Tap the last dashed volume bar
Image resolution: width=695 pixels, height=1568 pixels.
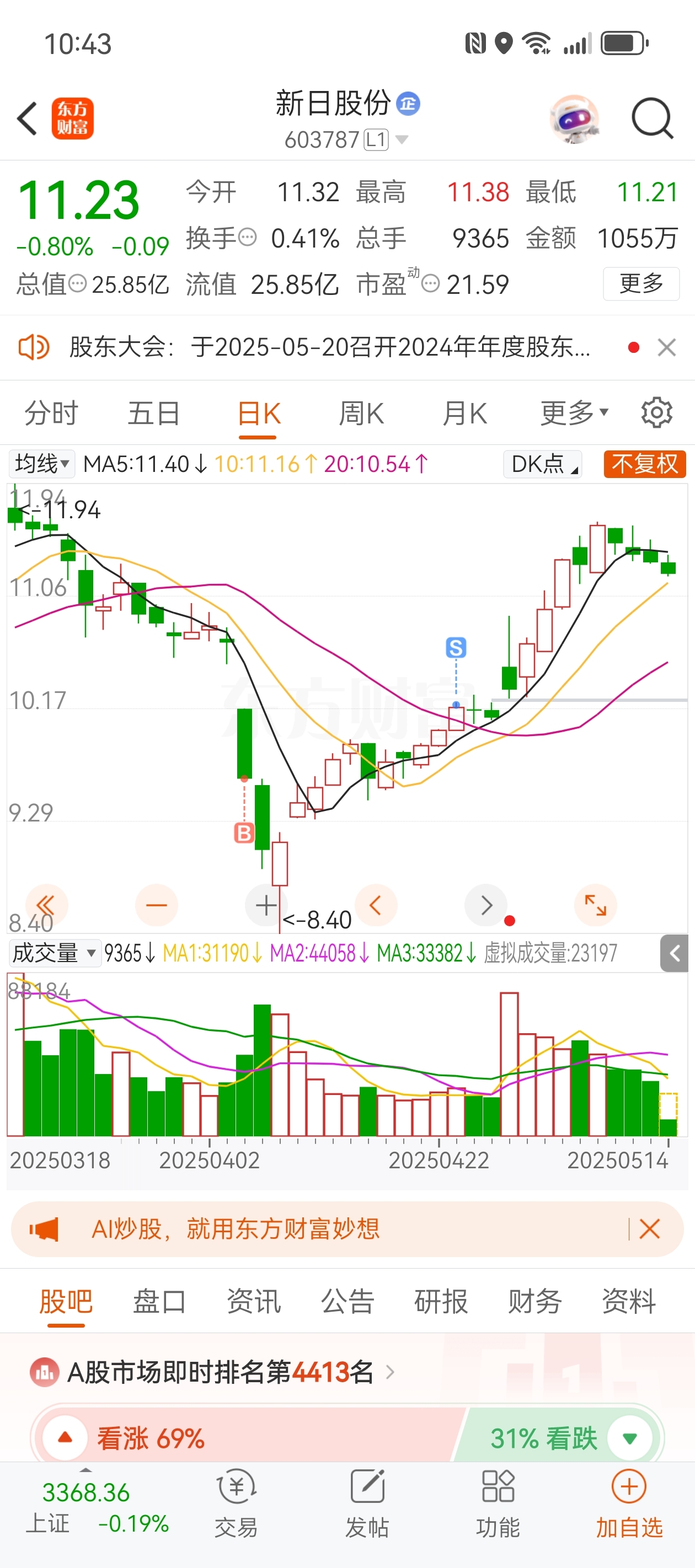click(668, 1114)
